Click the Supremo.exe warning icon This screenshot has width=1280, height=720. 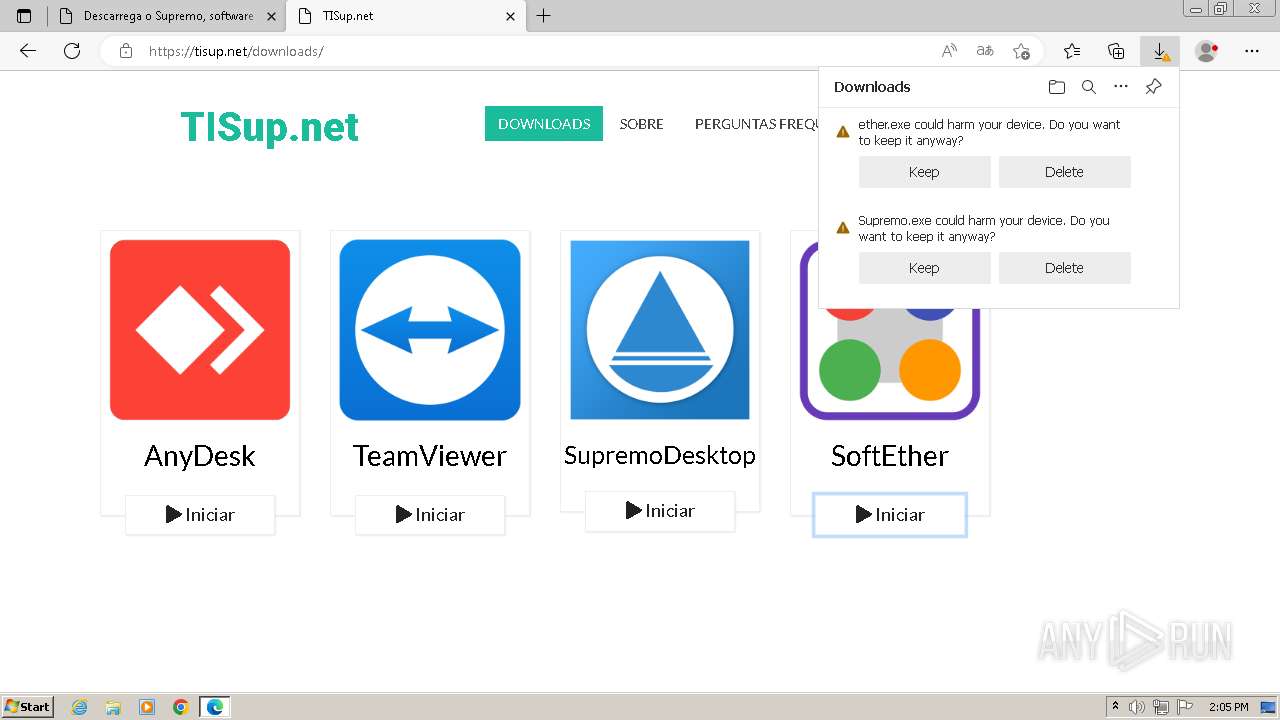pos(842,228)
